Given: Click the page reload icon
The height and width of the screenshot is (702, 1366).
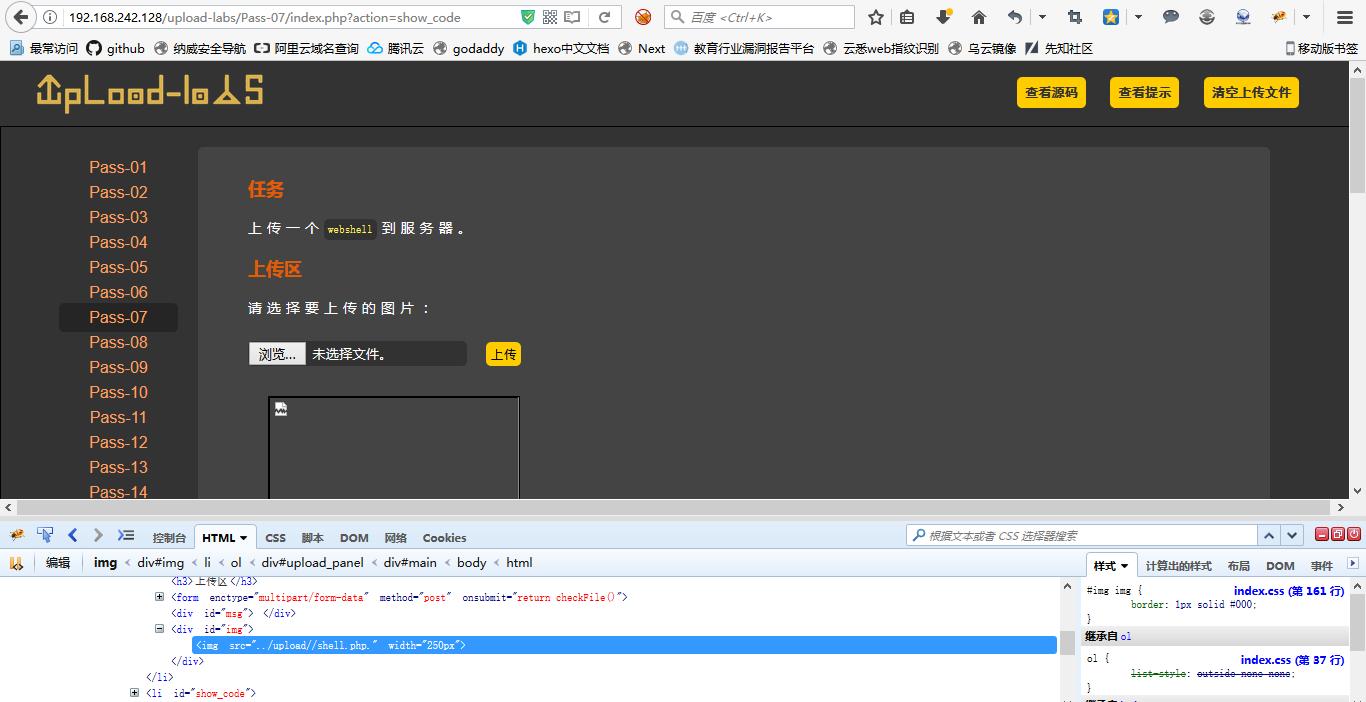Looking at the screenshot, I should [x=605, y=17].
